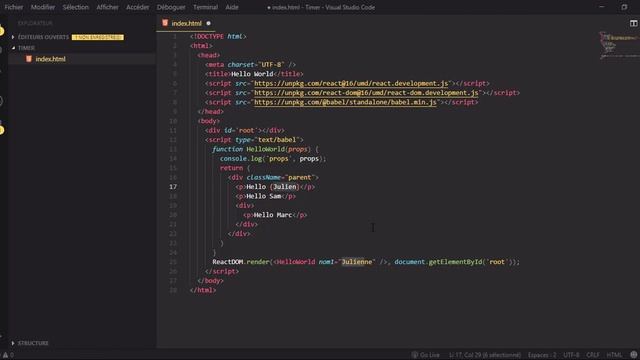
Task: Click the line and column indicator
Action: coord(485,355)
